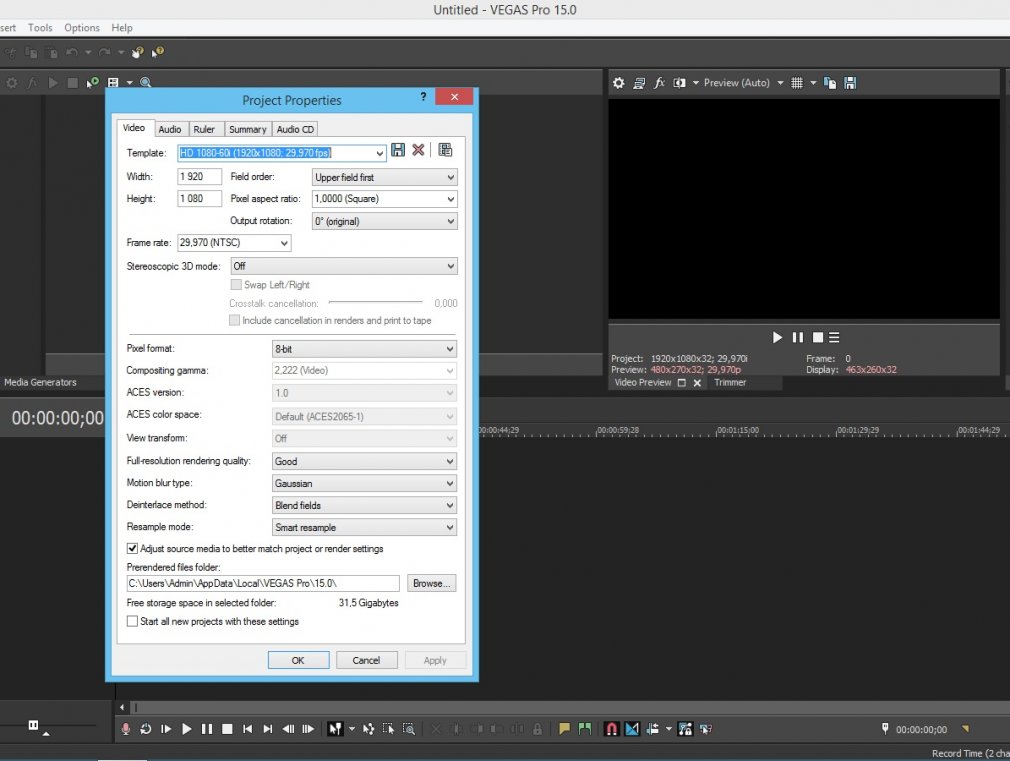This screenshot has height=761, width=1010.
Task: Open video output FX icon in preview
Action: click(659, 83)
